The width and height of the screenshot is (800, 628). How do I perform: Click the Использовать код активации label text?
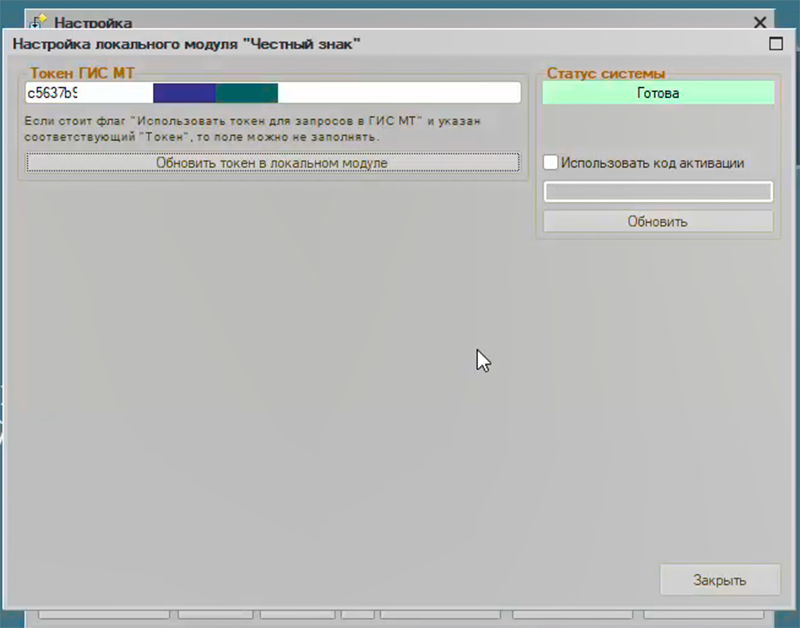(x=652, y=163)
